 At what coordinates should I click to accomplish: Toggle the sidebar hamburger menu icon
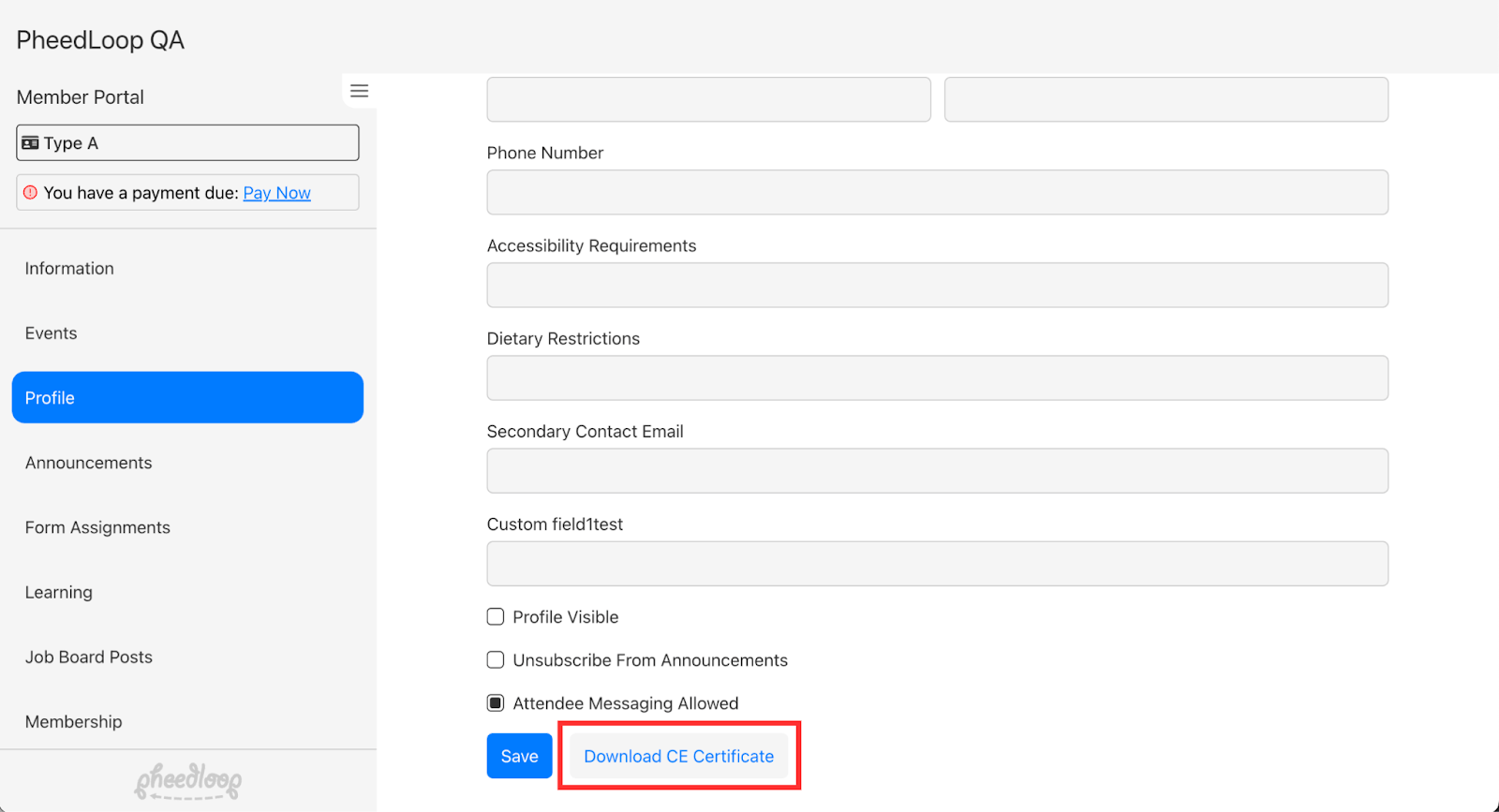pyautogui.click(x=359, y=91)
